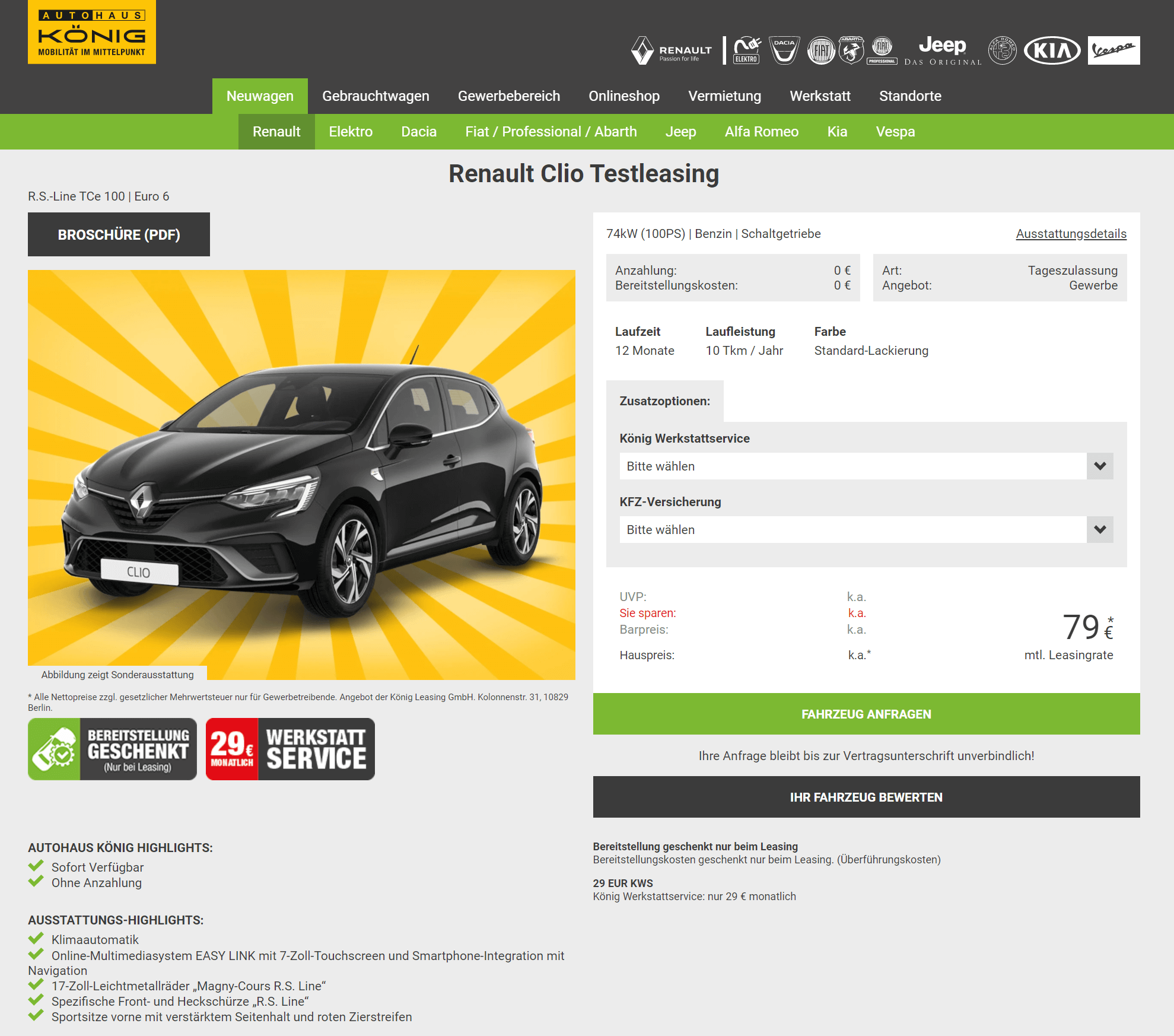
Task: Click Fahrzeug Anfragen button
Action: (866, 714)
